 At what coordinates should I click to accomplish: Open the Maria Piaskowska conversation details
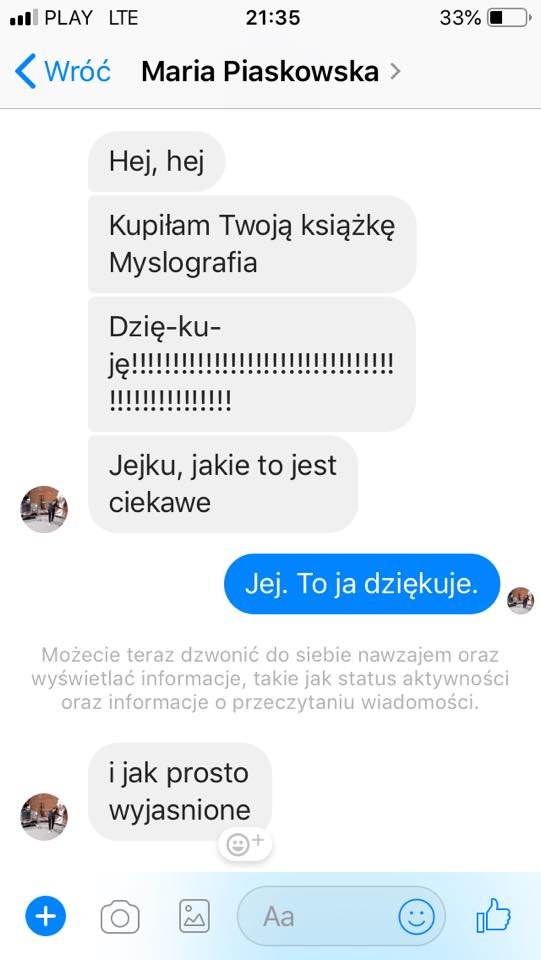260,72
